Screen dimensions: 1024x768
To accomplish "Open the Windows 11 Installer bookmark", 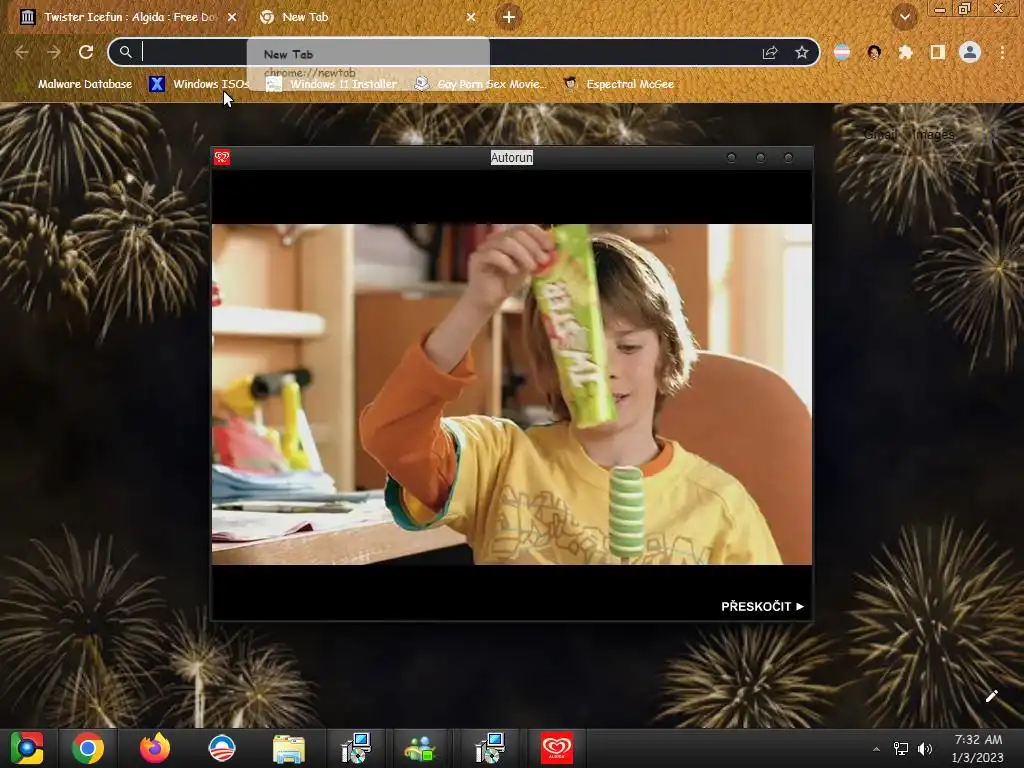I will [x=332, y=84].
